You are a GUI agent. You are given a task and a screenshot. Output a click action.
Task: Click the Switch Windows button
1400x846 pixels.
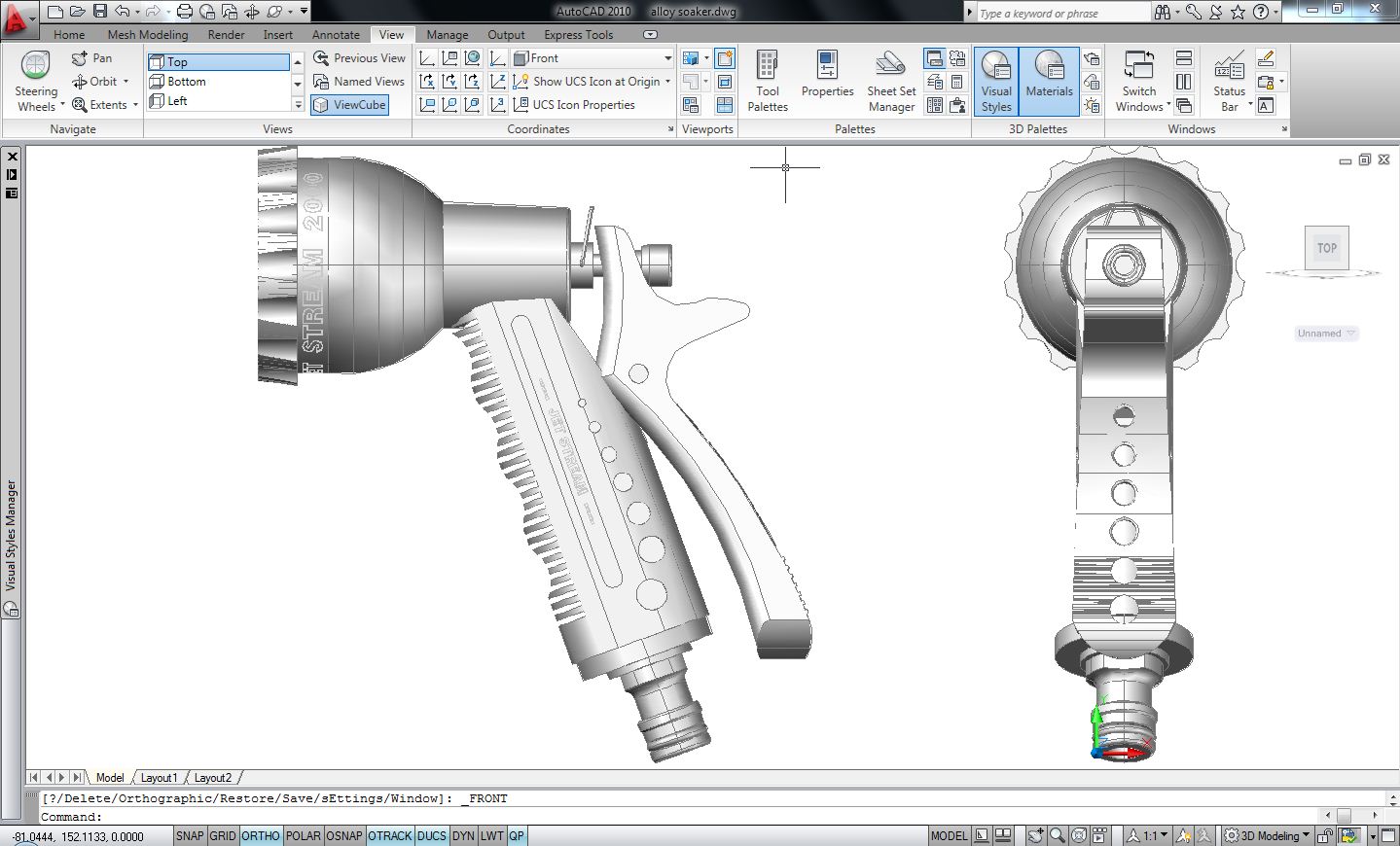pos(1139,82)
